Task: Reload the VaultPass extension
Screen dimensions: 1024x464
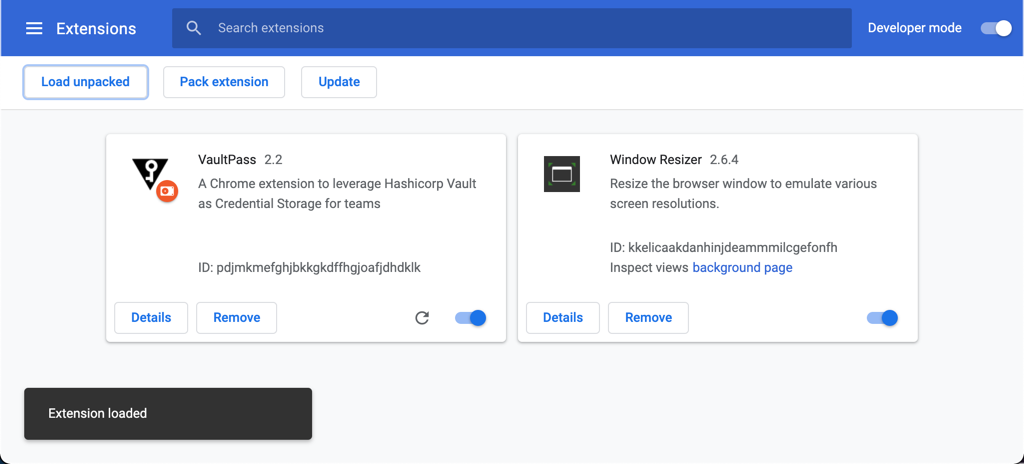Action: pos(423,318)
